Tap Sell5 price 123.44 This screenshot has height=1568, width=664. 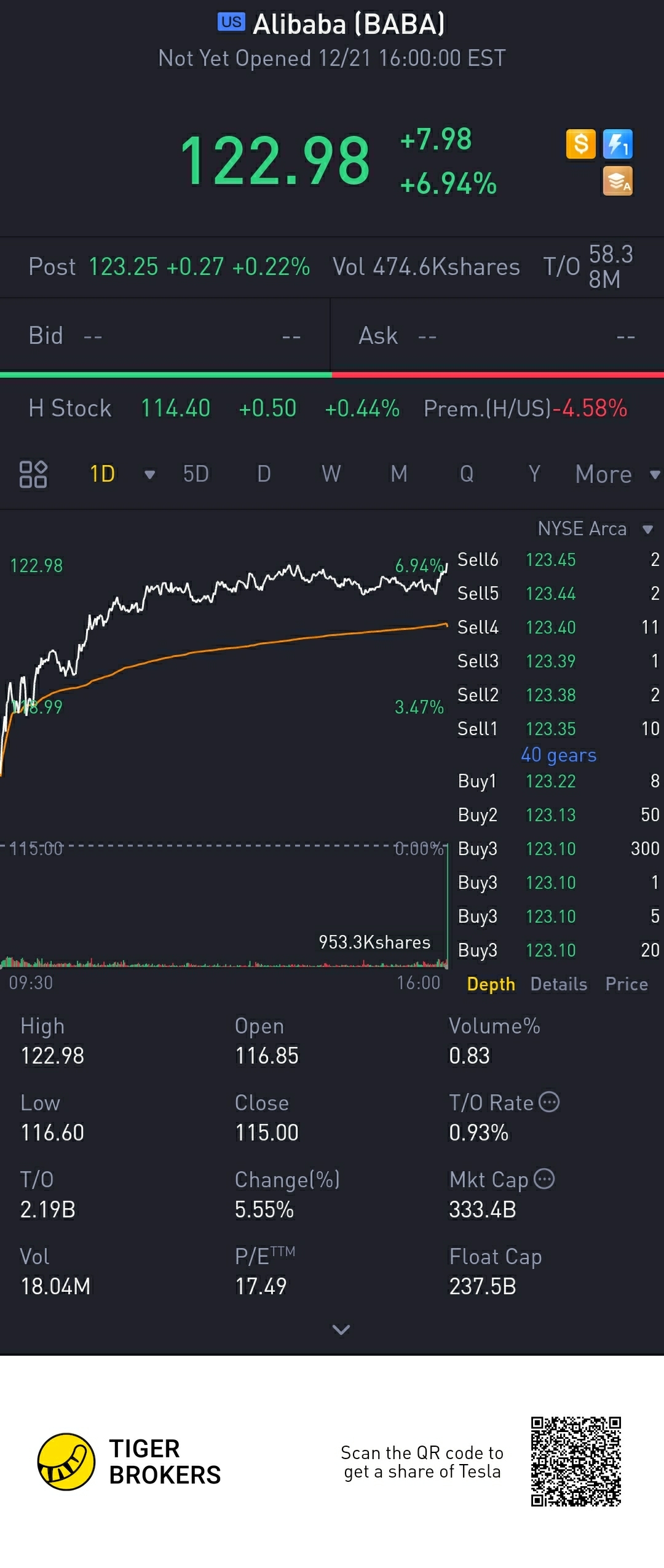(550, 594)
